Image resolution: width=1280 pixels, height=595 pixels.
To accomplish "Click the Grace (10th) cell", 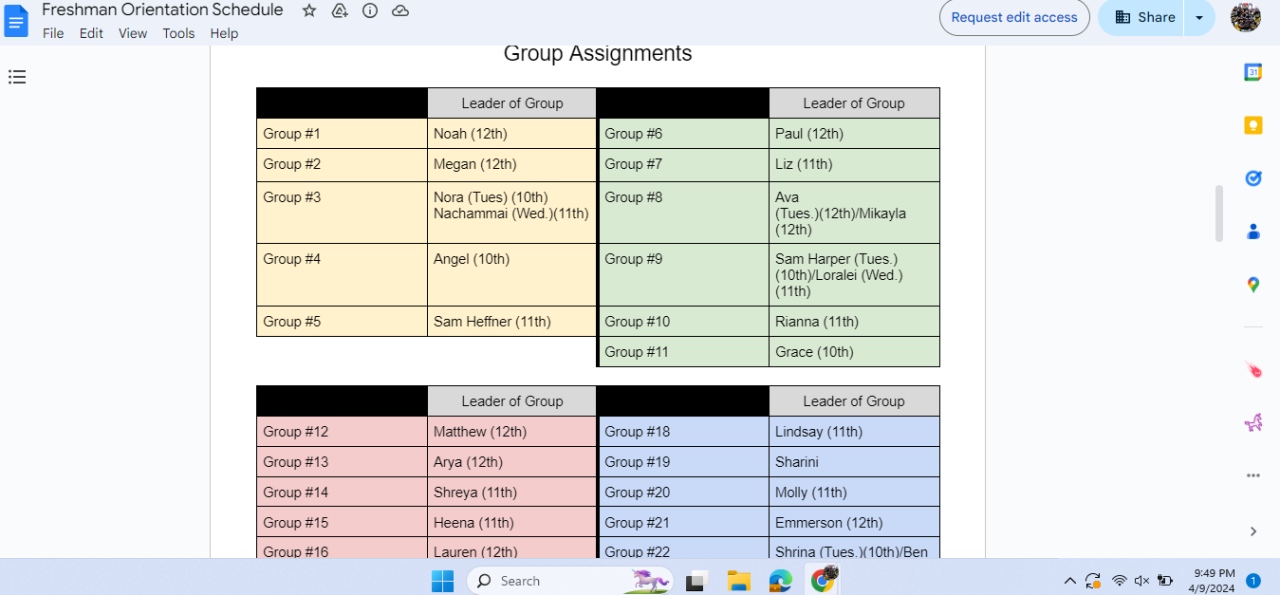I will coord(854,352).
